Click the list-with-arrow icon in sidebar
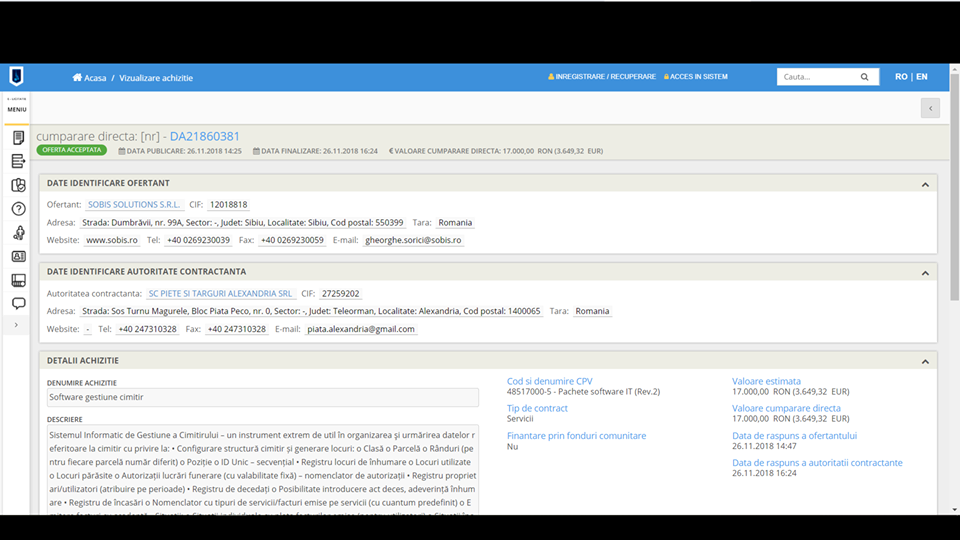 [x=18, y=161]
